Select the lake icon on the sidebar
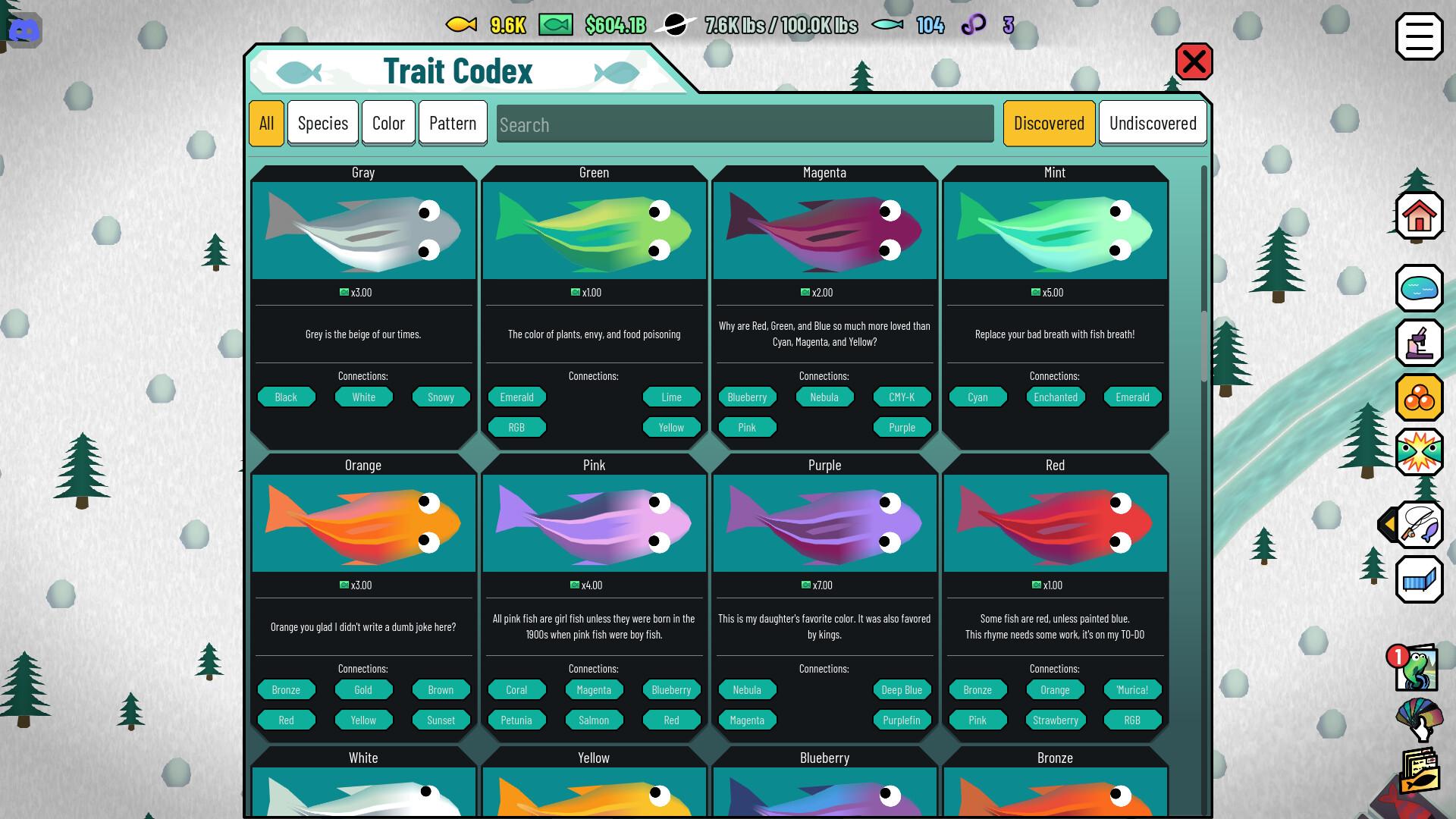Image resolution: width=1456 pixels, height=819 pixels. (x=1419, y=289)
